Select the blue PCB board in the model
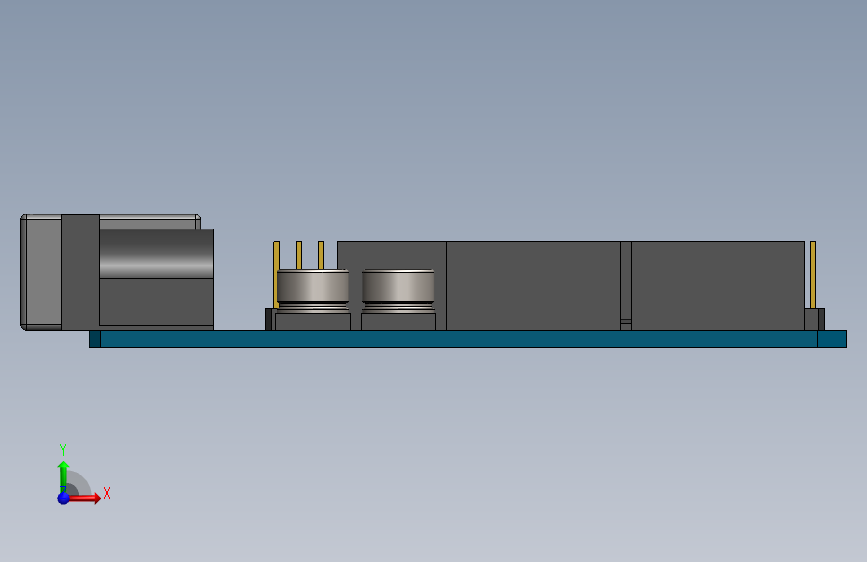Screen dimensions: 867x562 (468, 339)
